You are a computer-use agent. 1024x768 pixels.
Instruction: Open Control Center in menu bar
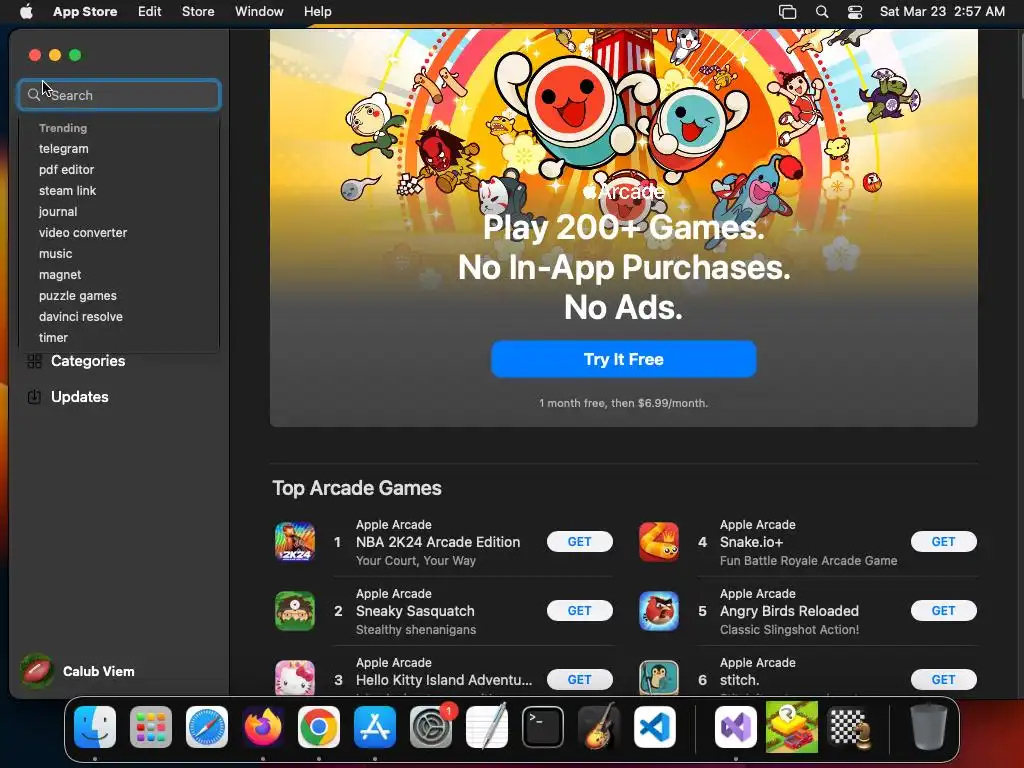click(855, 12)
